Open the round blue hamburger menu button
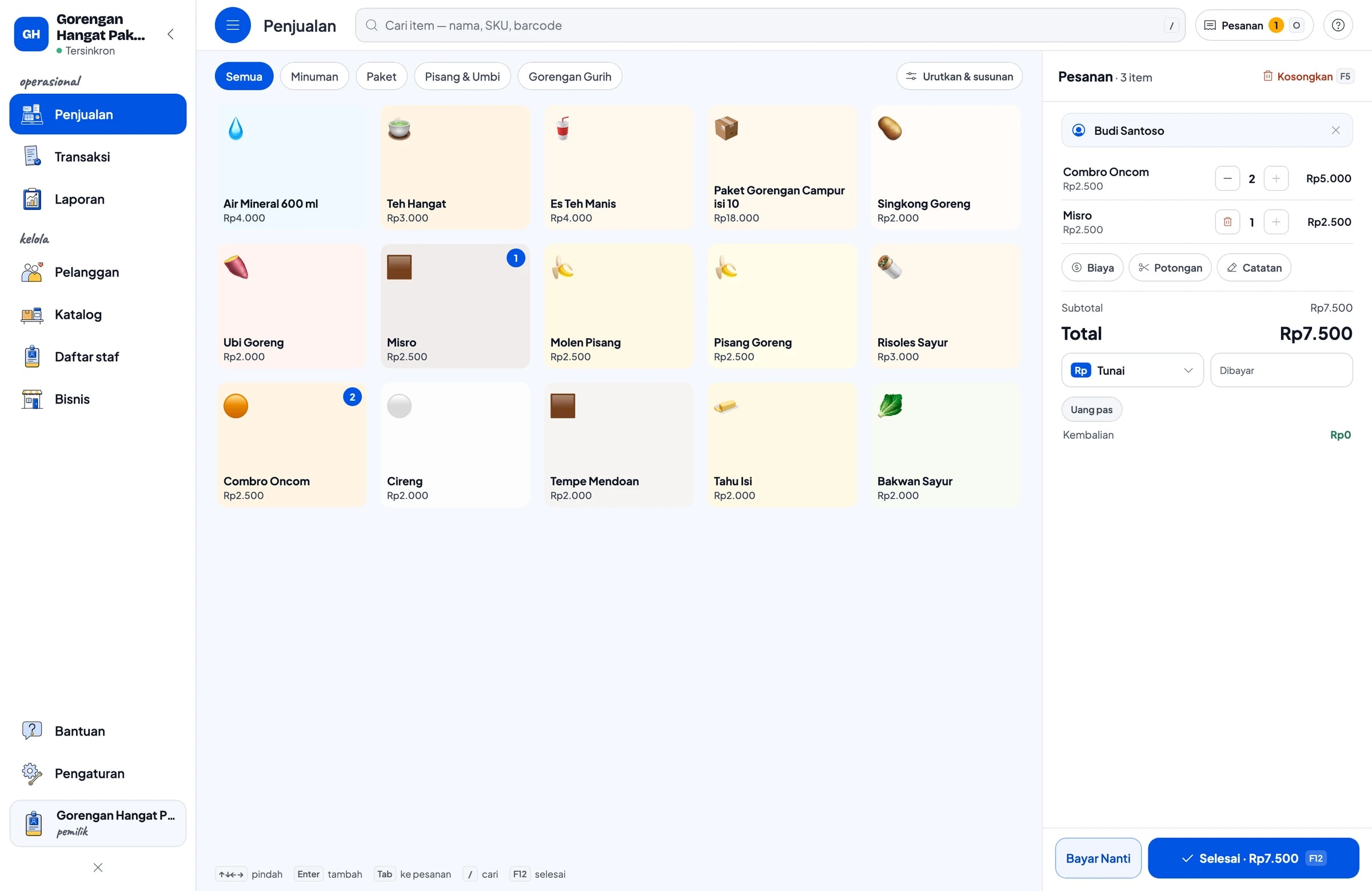This screenshot has height=891, width=1372. 232,25
